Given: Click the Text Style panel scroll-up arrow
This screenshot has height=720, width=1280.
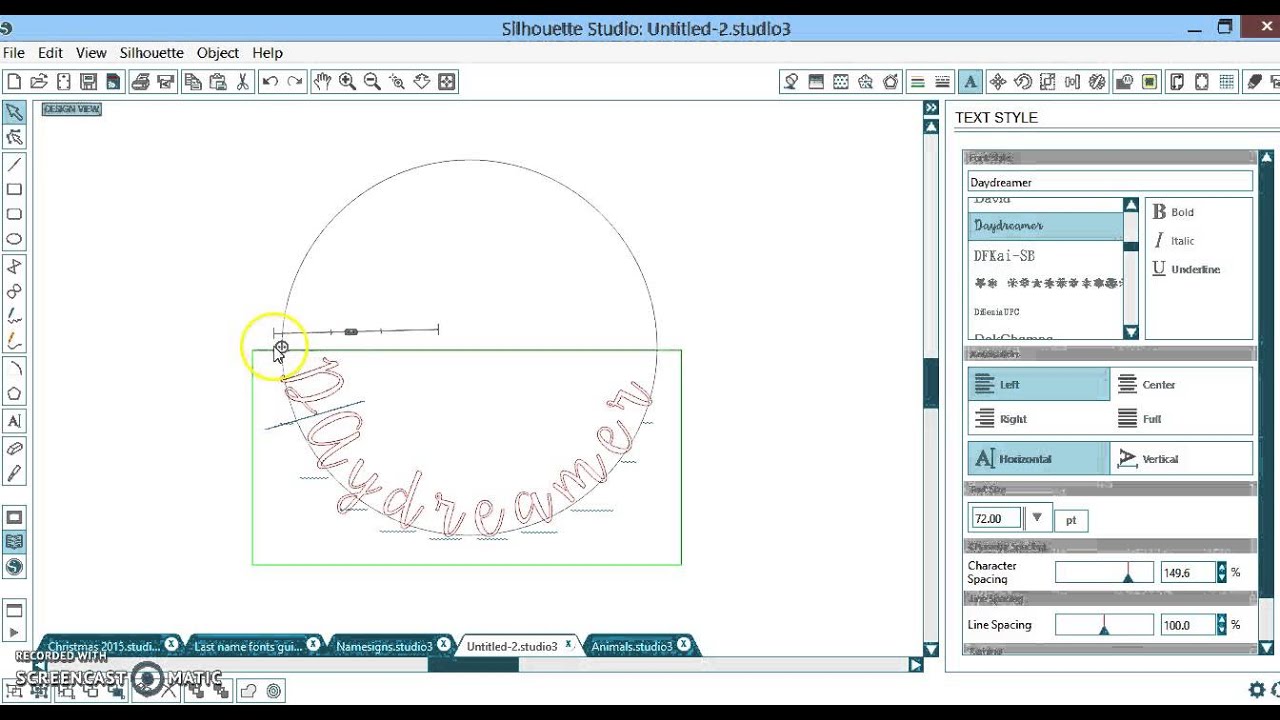Looking at the screenshot, I should click(1267, 158).
